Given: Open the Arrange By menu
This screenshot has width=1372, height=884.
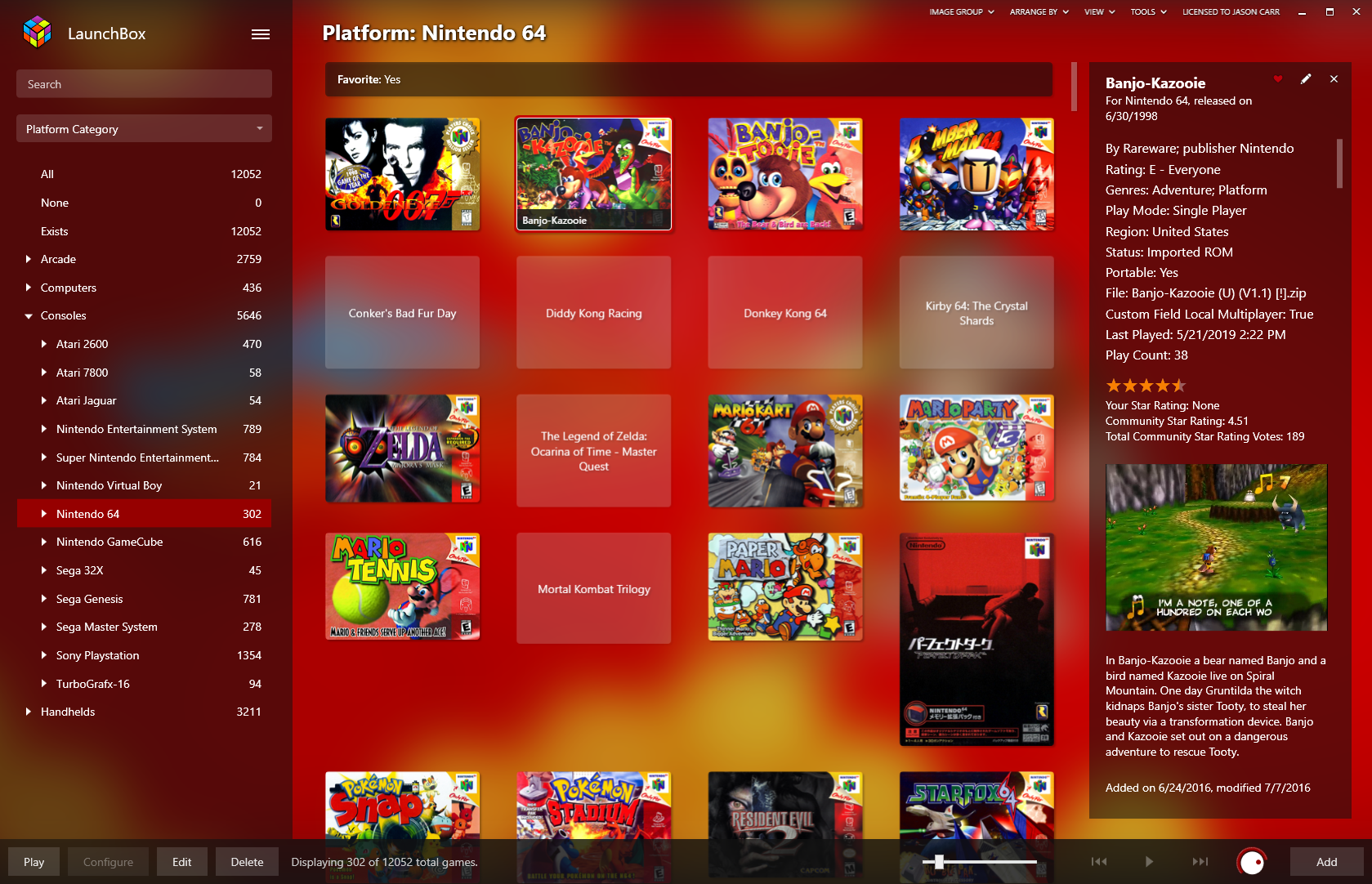Looking at the screenshot, I should (1039, 11).
